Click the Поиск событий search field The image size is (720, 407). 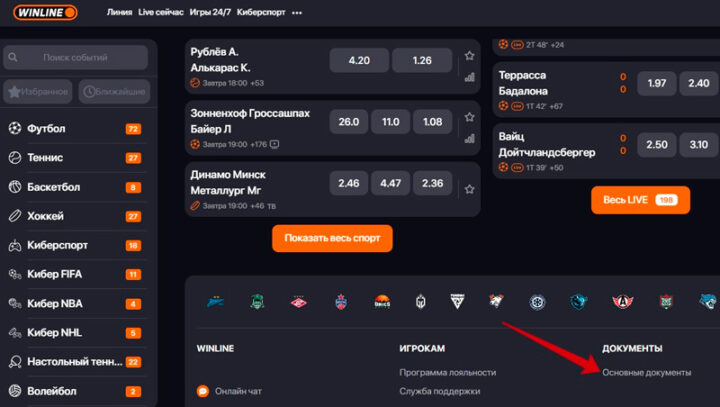pyautogui.click(x=78, y=58)
